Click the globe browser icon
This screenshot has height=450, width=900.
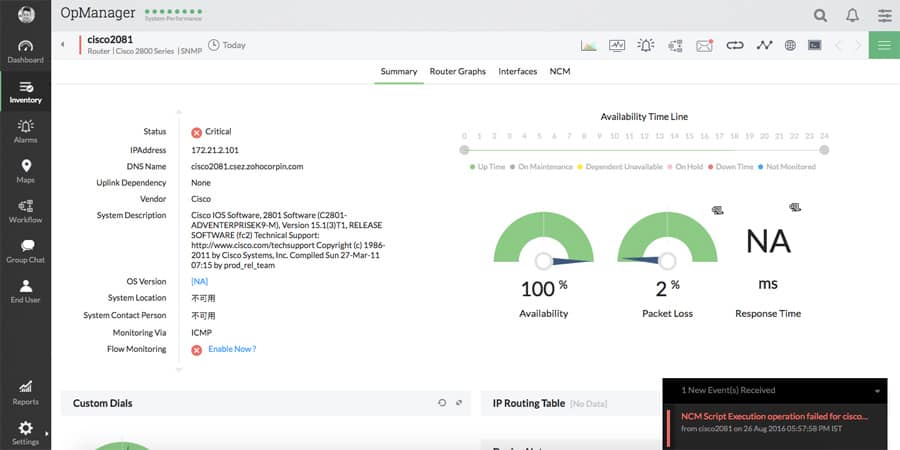coord(790,45)
